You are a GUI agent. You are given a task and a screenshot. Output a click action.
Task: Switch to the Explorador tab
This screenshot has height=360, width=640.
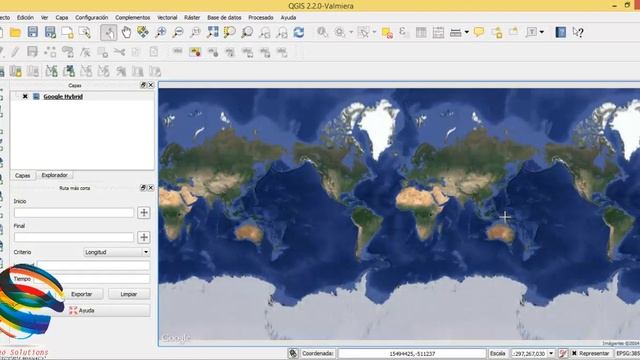[54, 175]
